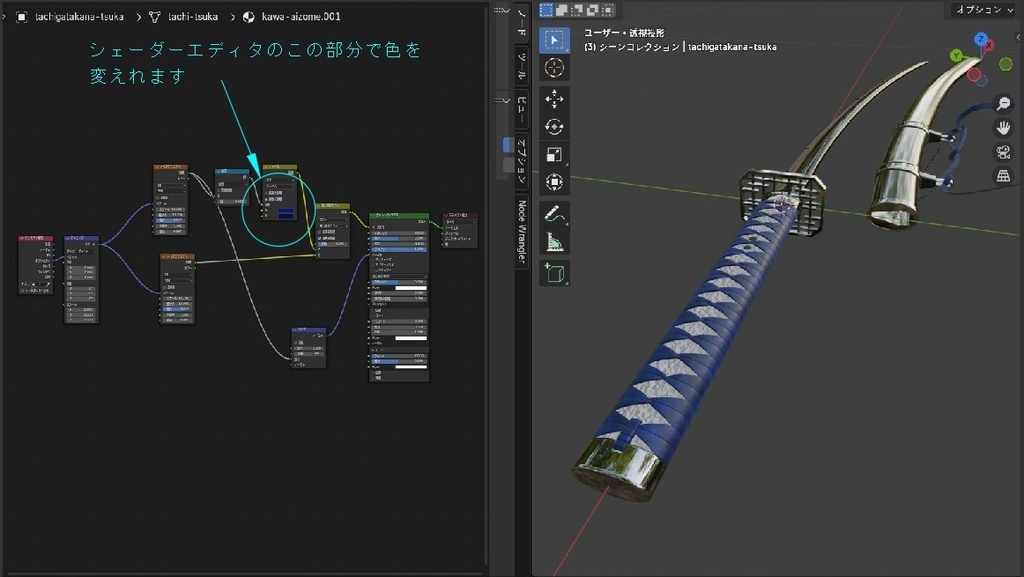Collapse the green Principled BSDF node header arrow
This screenshot has width=1024, height=577.
pyautogui.click(x=373, y=215)
